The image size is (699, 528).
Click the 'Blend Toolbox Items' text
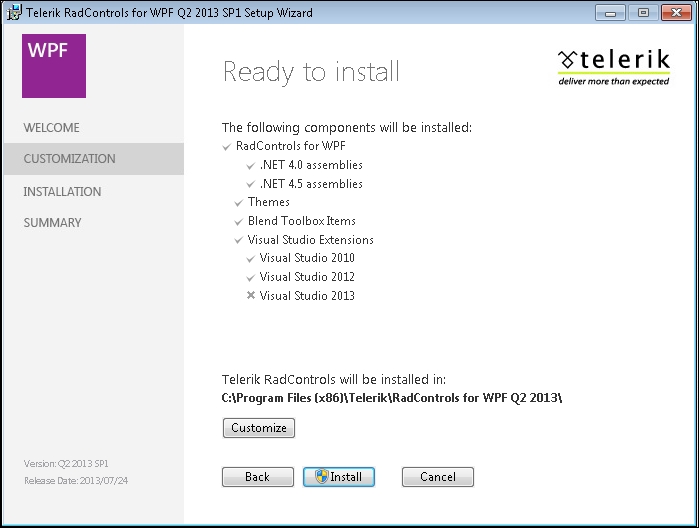(x=302, y=221)
